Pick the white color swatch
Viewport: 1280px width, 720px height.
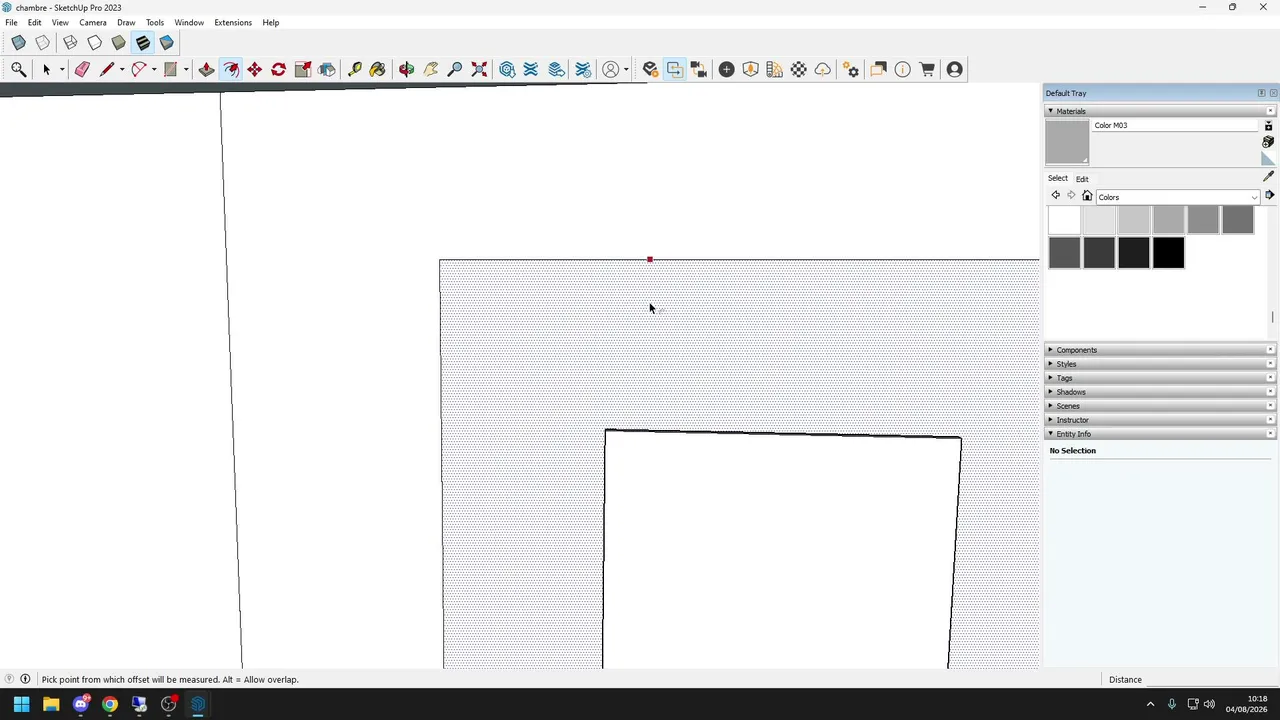[1064, 220]
